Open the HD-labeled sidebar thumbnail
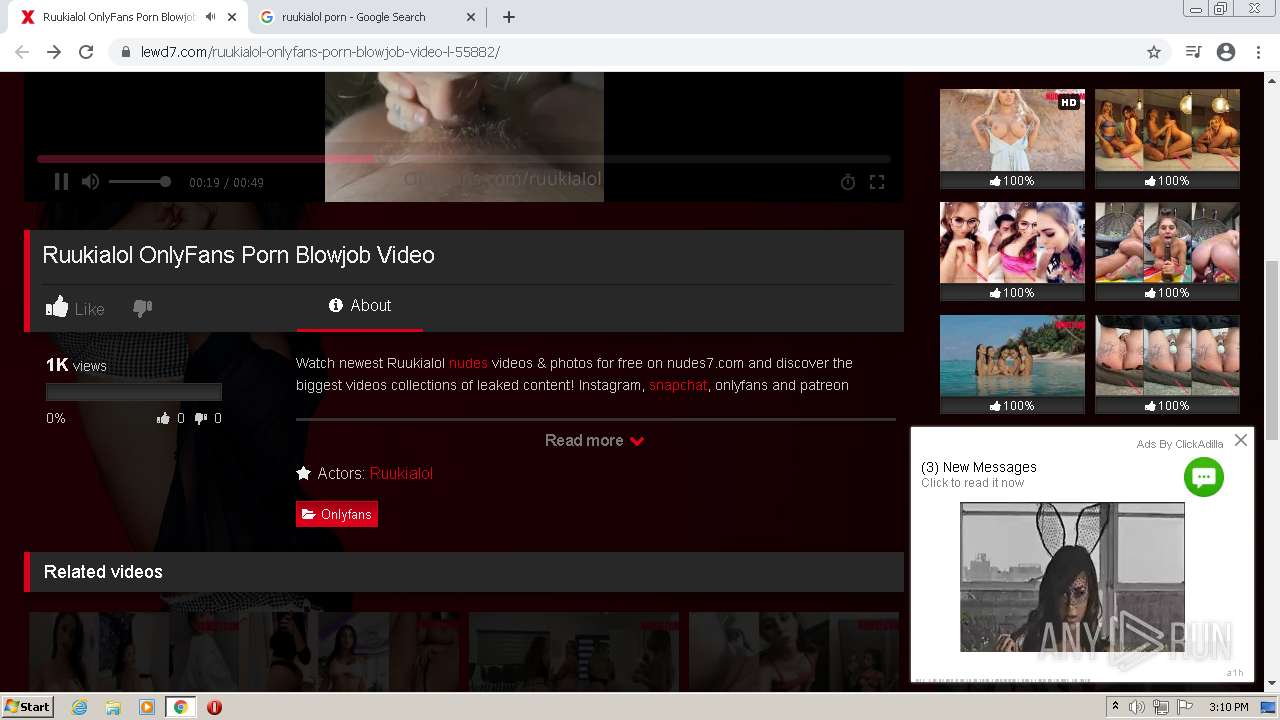This screenshot has width=1280, height=720. tap(1012, 131)
